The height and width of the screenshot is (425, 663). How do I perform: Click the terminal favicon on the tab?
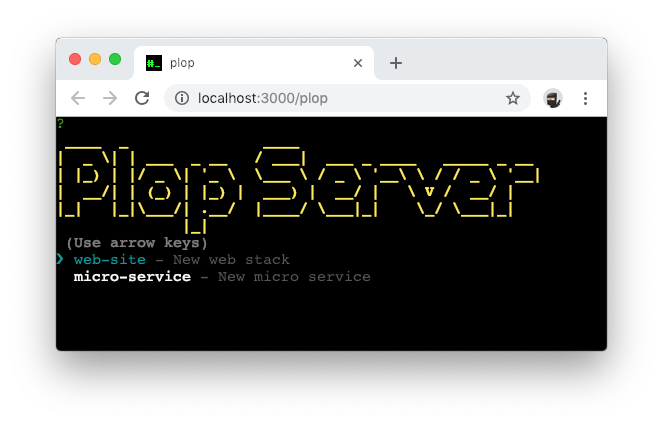(154, 63)
